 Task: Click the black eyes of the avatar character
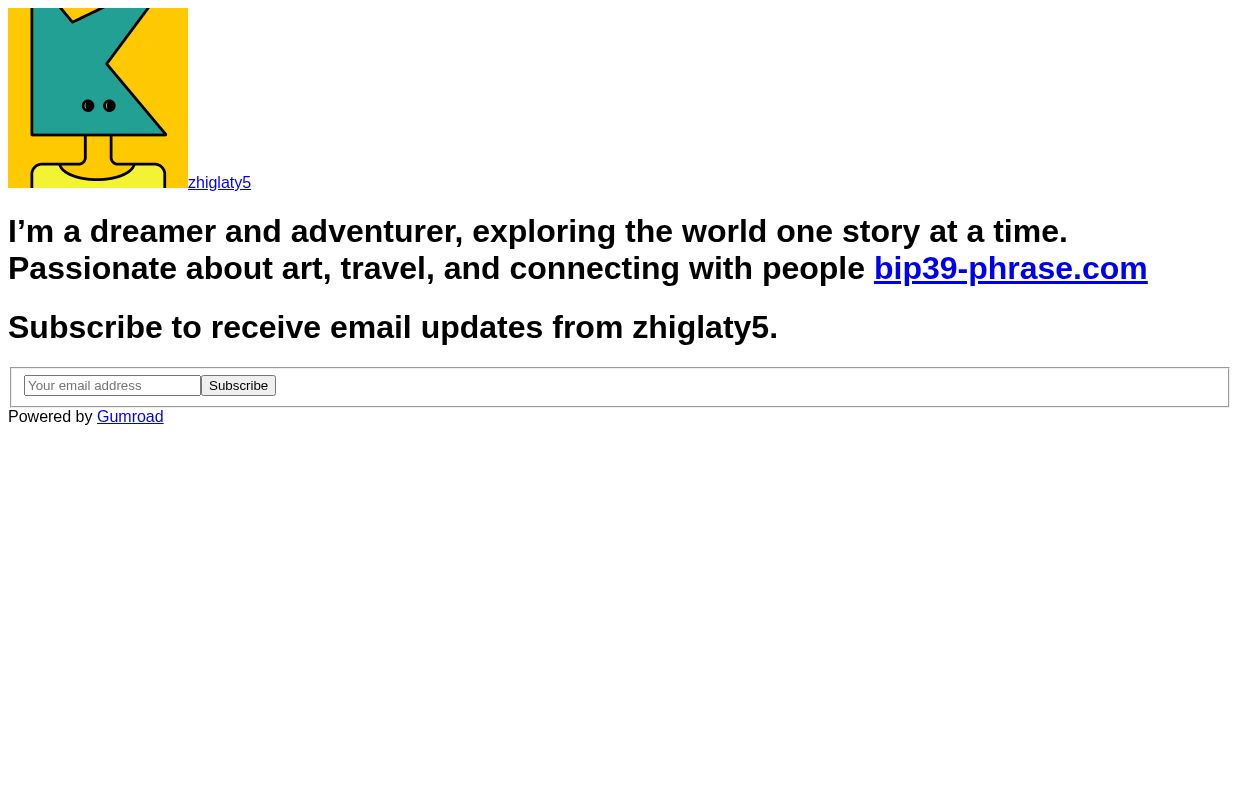[98, 106]
